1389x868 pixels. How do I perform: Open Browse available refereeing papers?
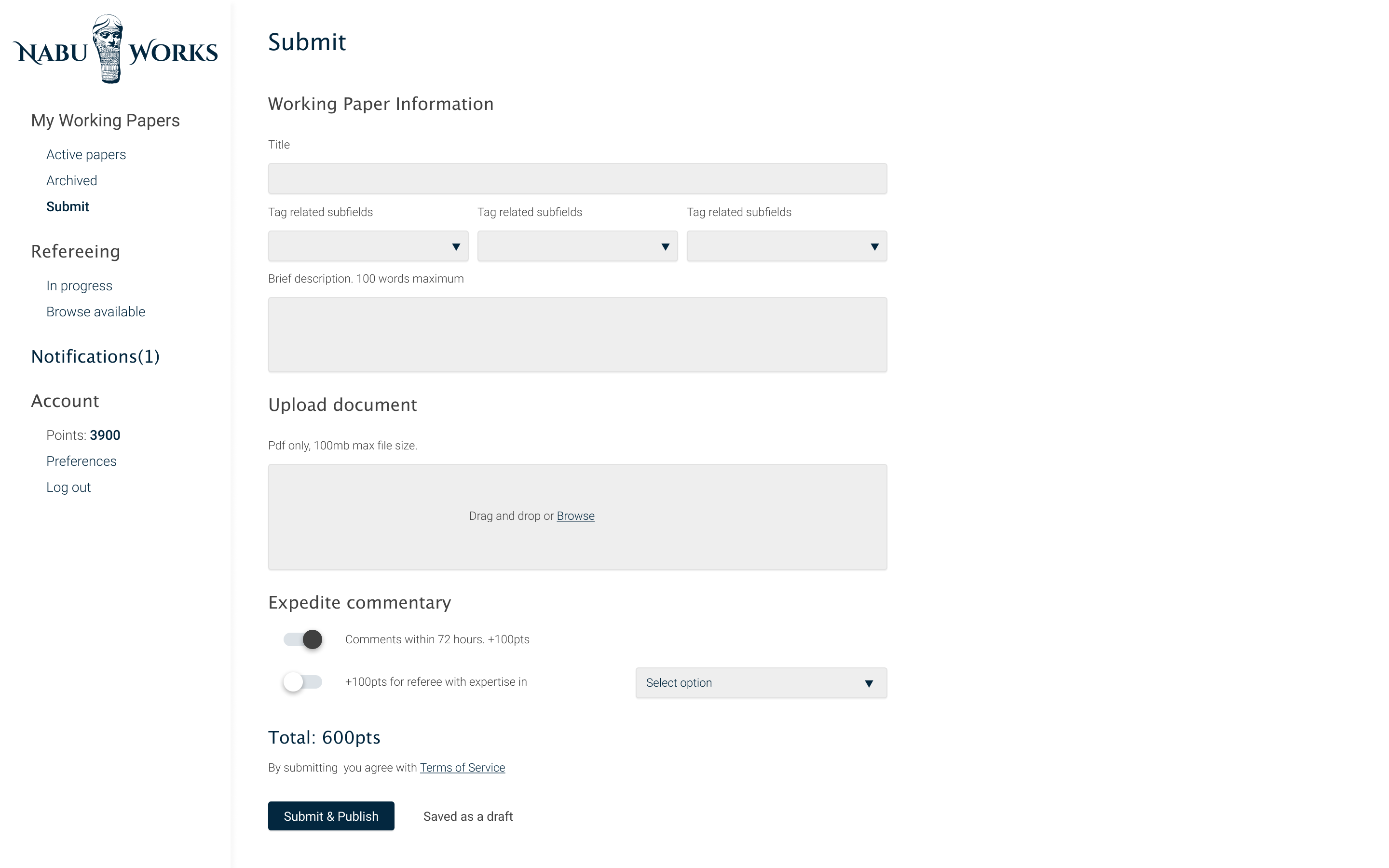coord(96,312)
